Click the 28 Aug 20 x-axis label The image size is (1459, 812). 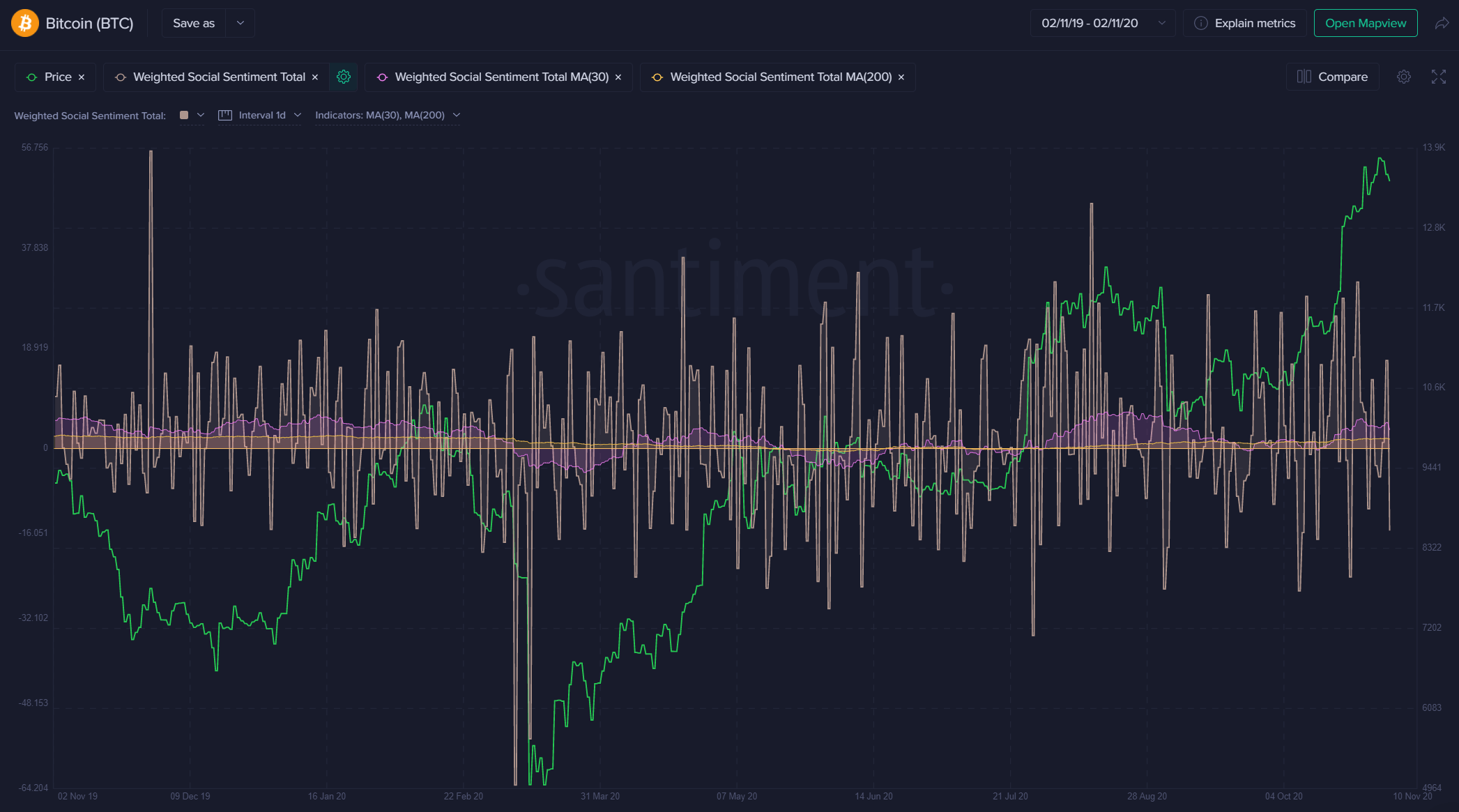pyautogui.click(x=1147, y=796)
